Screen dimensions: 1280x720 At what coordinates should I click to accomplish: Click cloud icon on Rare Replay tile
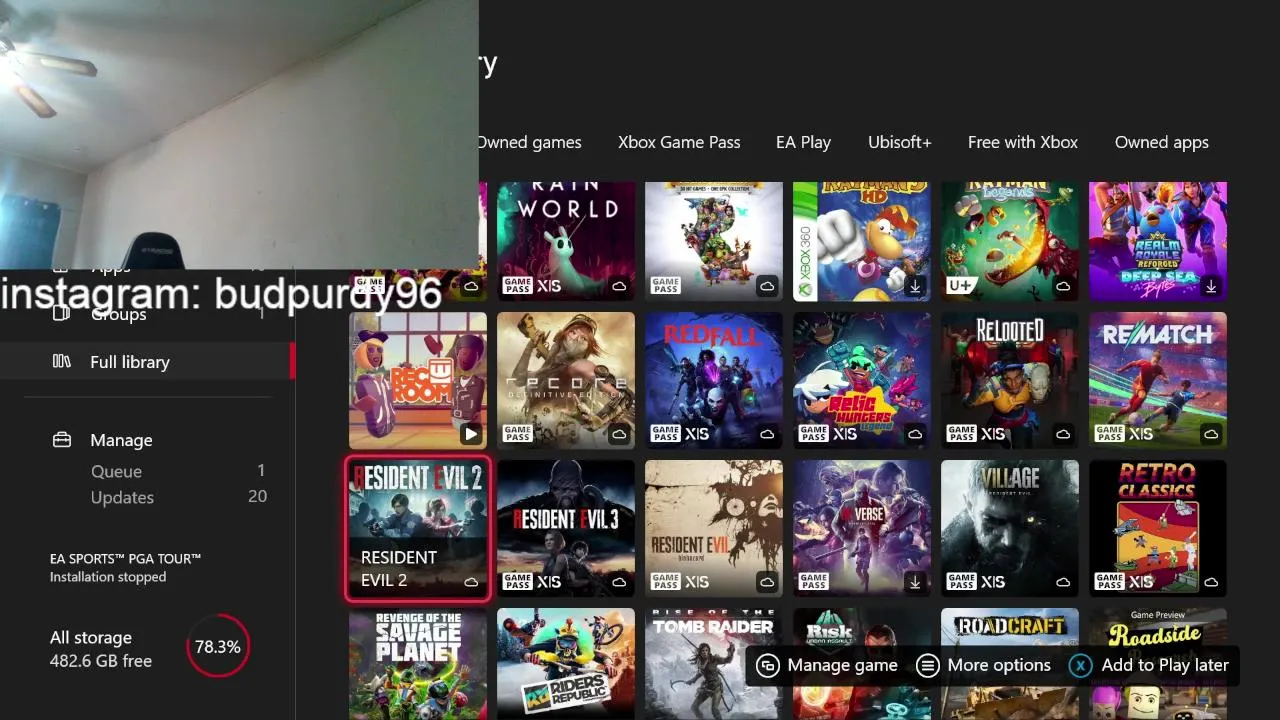pos(767,286)
